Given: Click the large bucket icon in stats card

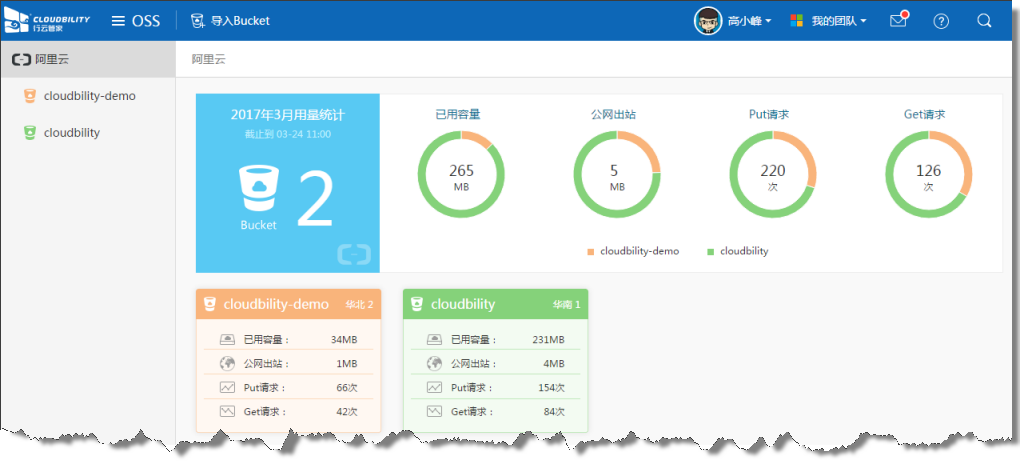Looking at the screenshot, I should coord(258,189).
